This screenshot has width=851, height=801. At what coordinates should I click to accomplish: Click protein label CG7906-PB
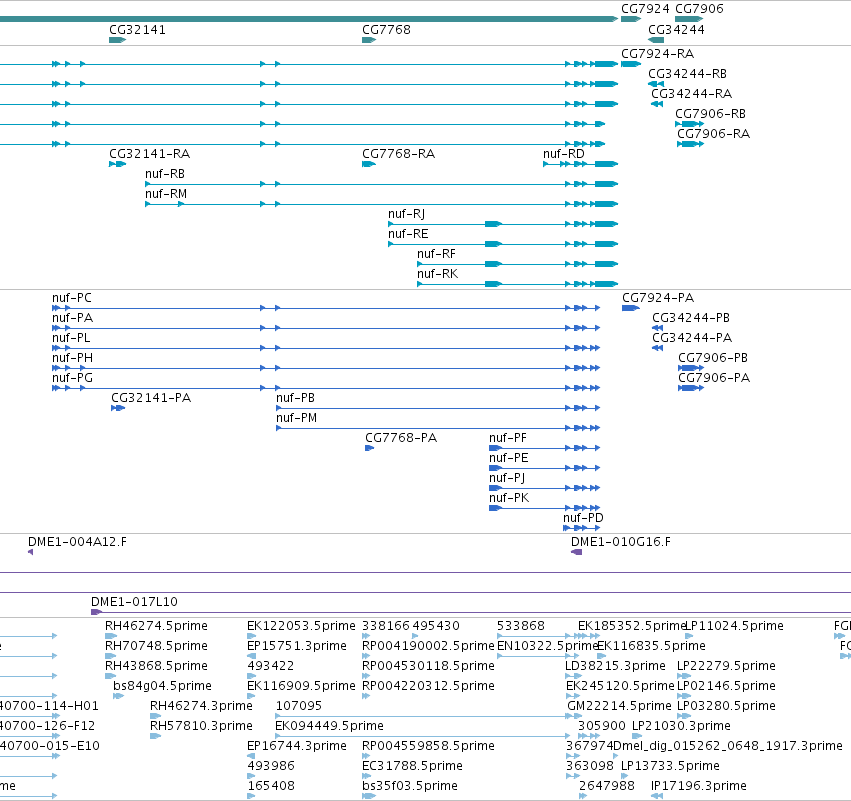[x=713, y=359]
